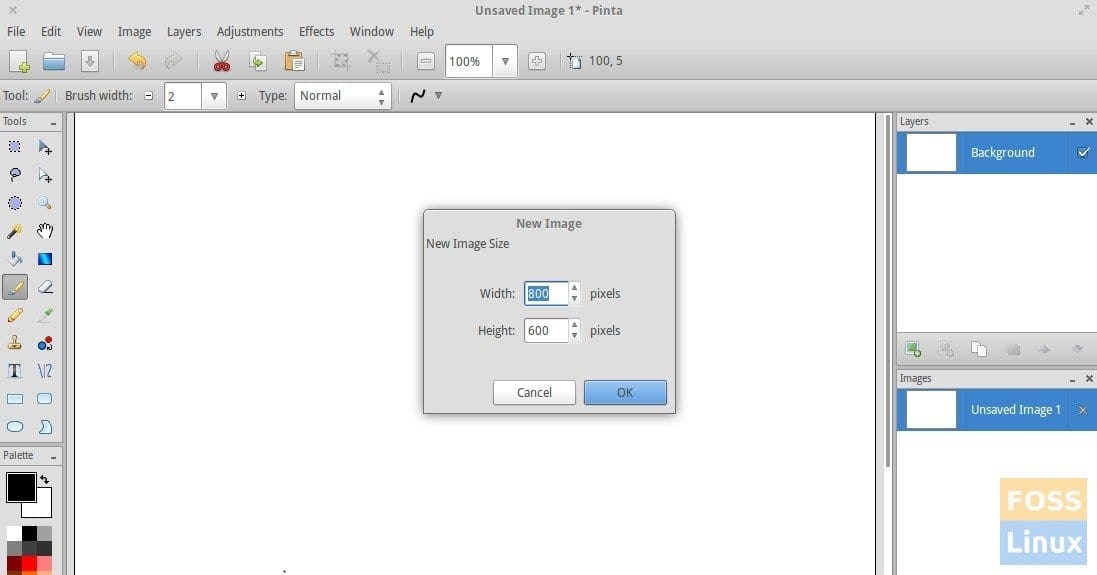Select the Text tool
The width and height of the screenshot is (1097, 575).
(15, 371)
